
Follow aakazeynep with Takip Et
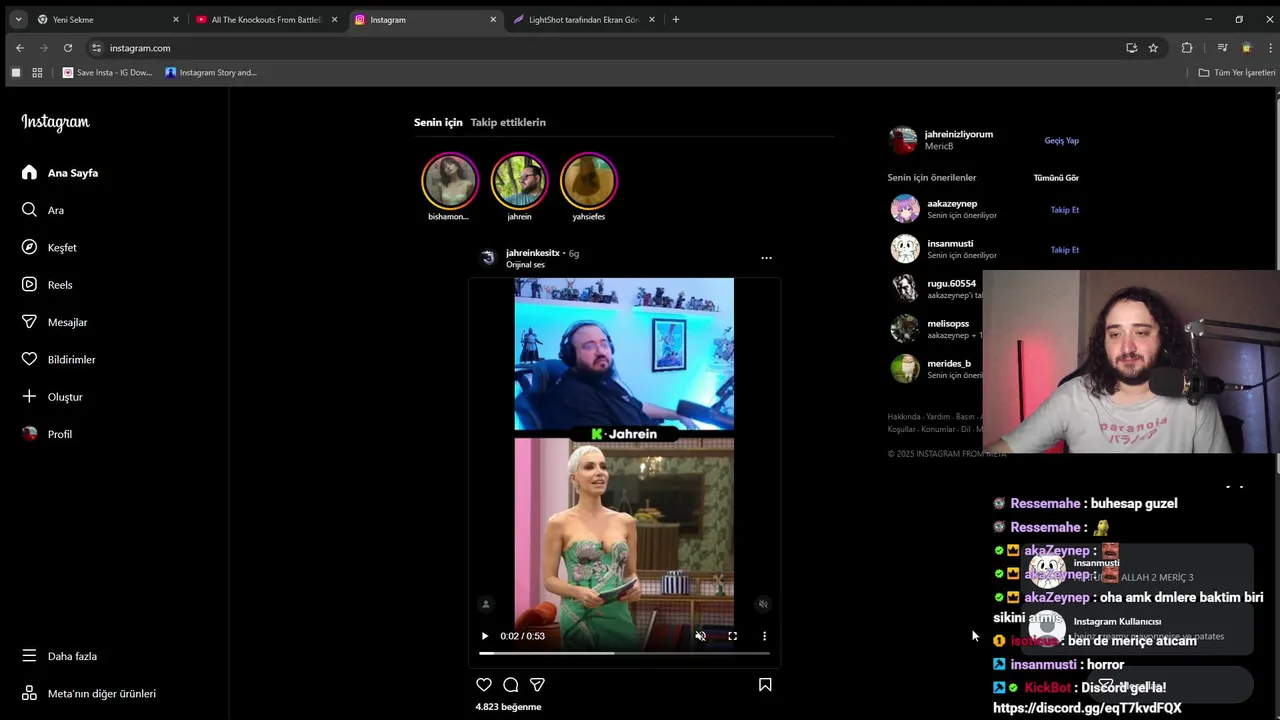click(x=1065, y=210)
